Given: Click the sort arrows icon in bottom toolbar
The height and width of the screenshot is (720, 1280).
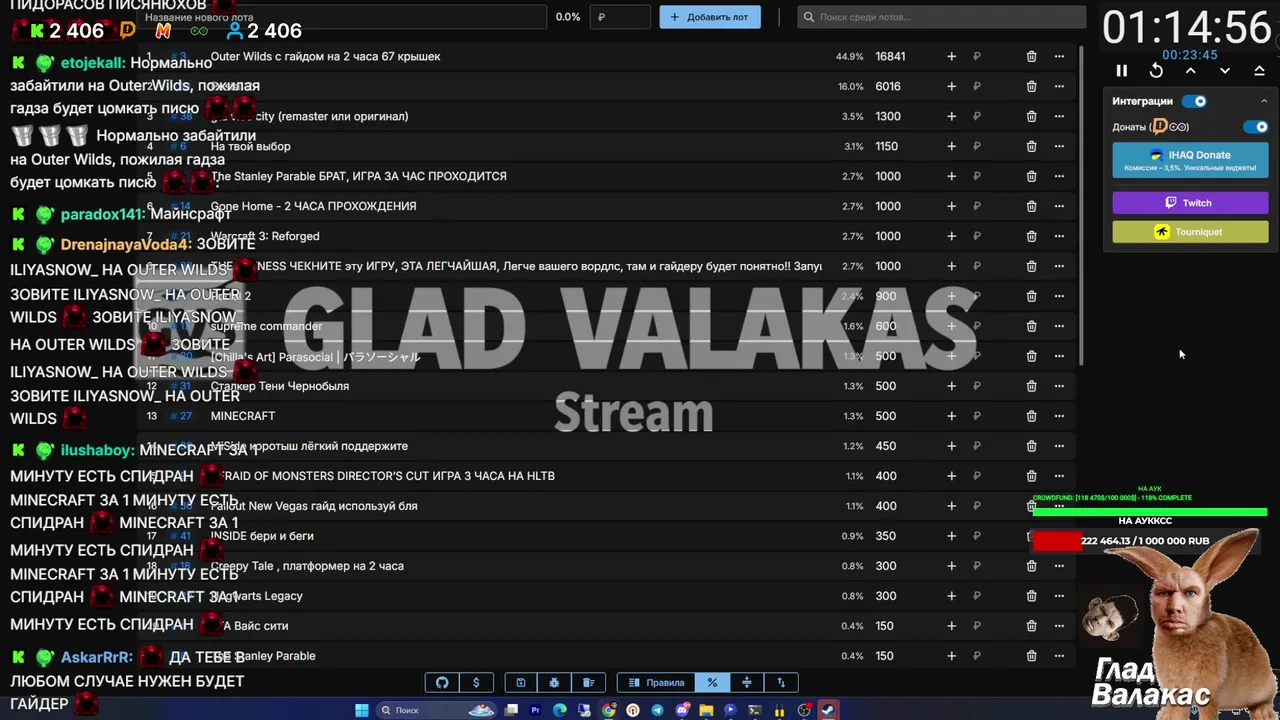Looking at the screenshot, I should (x=781, y=682).
